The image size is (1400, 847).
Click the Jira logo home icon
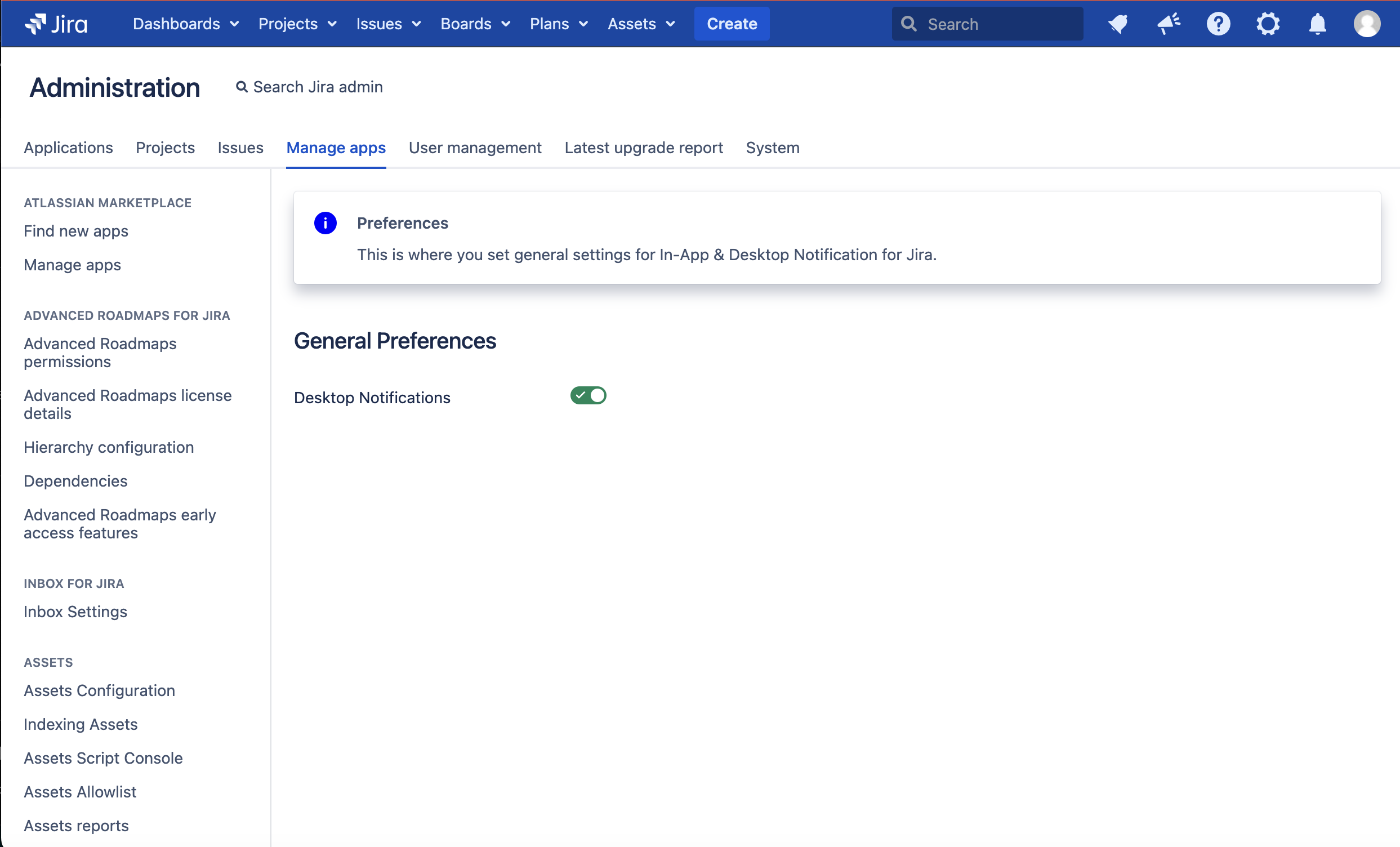(x=56, y=24)
